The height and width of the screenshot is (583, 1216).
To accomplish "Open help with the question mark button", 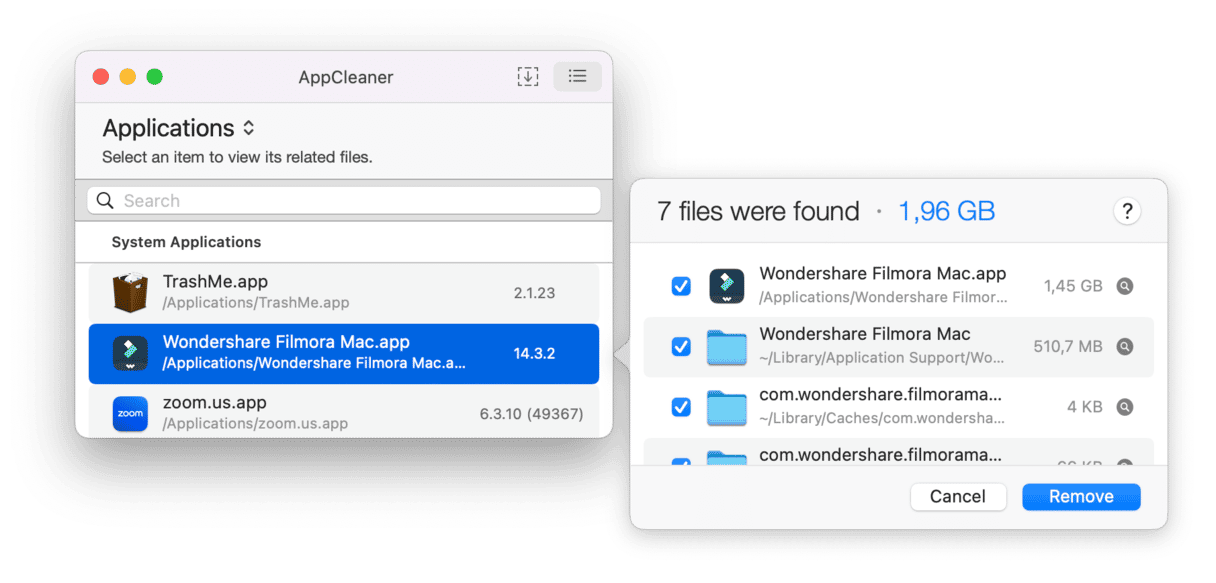I will point(1127,211).
